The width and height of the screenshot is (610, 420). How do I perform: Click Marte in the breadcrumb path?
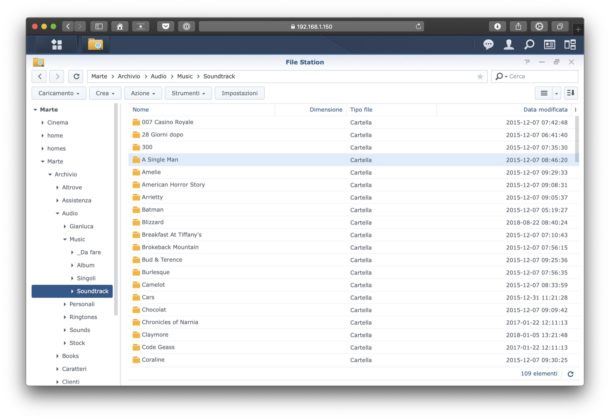pyautogui.click(x=99, y=76)
